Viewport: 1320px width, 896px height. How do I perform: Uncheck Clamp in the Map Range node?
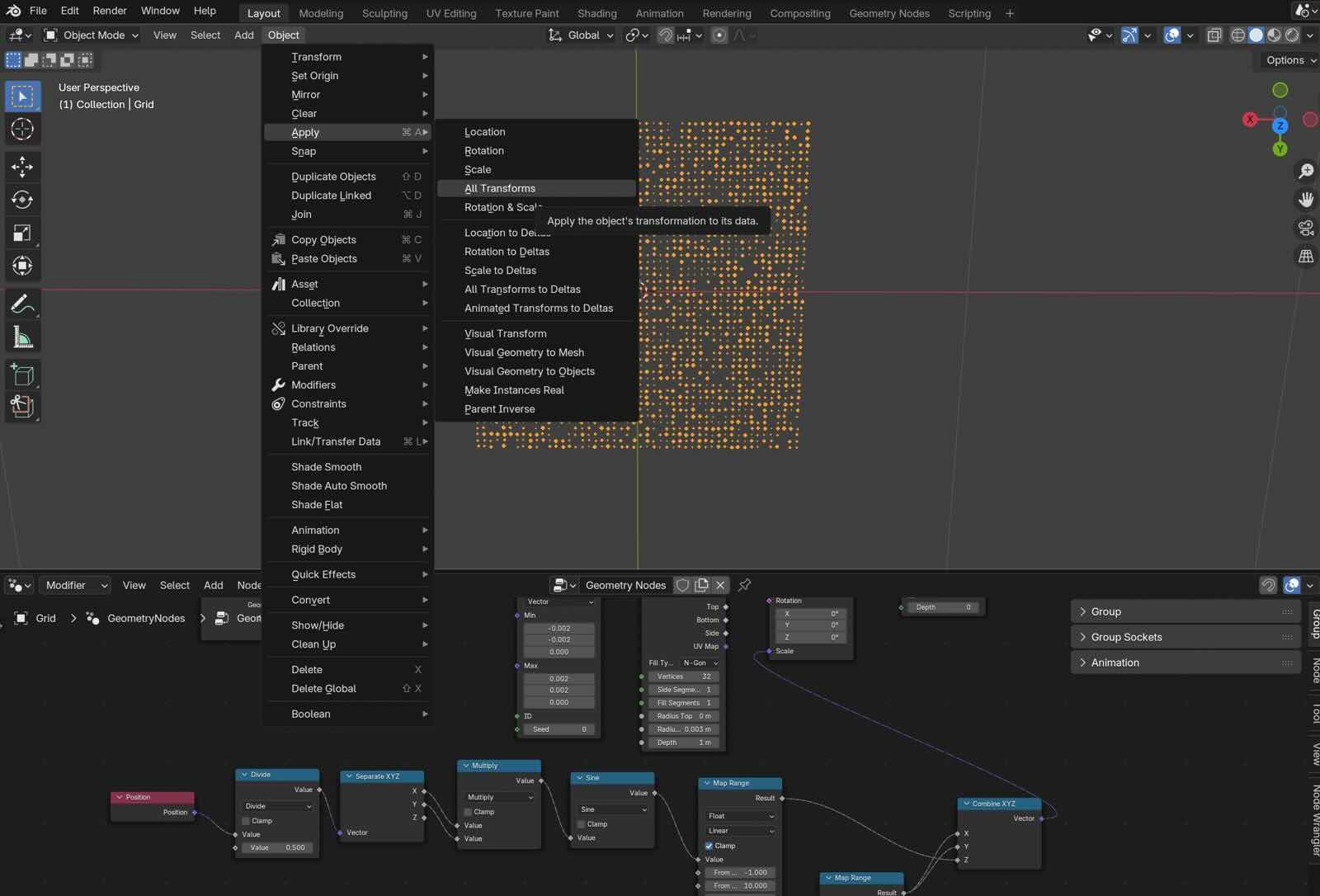click(x=709, y=846)
